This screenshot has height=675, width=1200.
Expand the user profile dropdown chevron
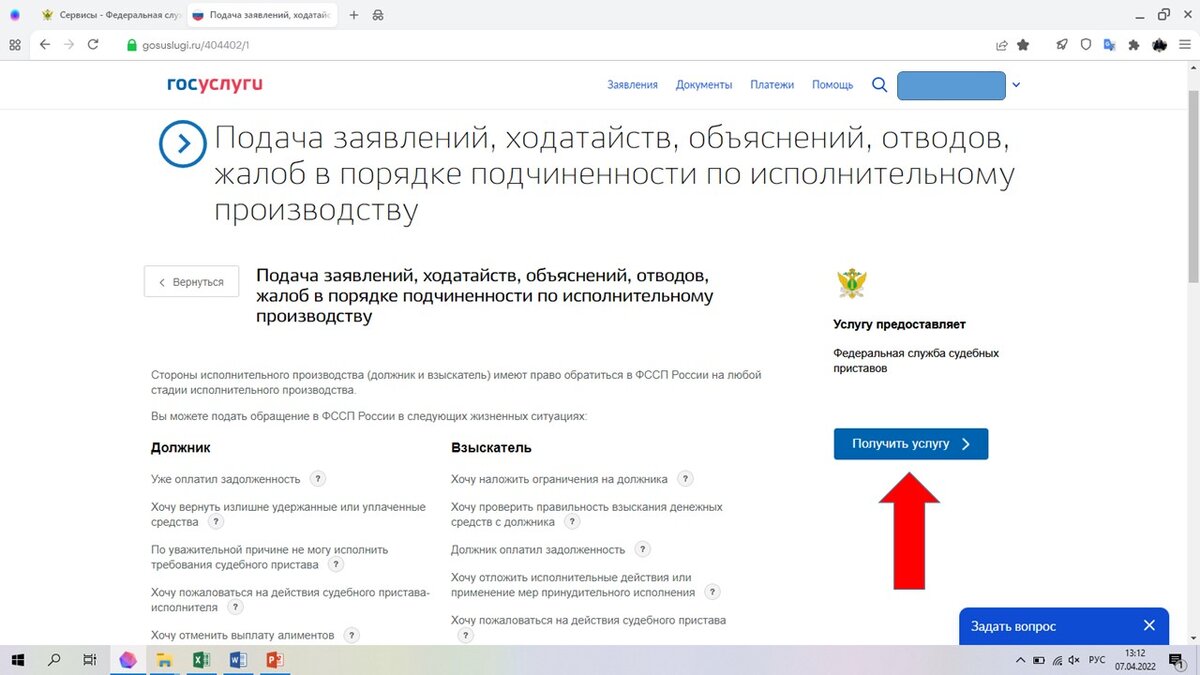(x=1016, y=85)
